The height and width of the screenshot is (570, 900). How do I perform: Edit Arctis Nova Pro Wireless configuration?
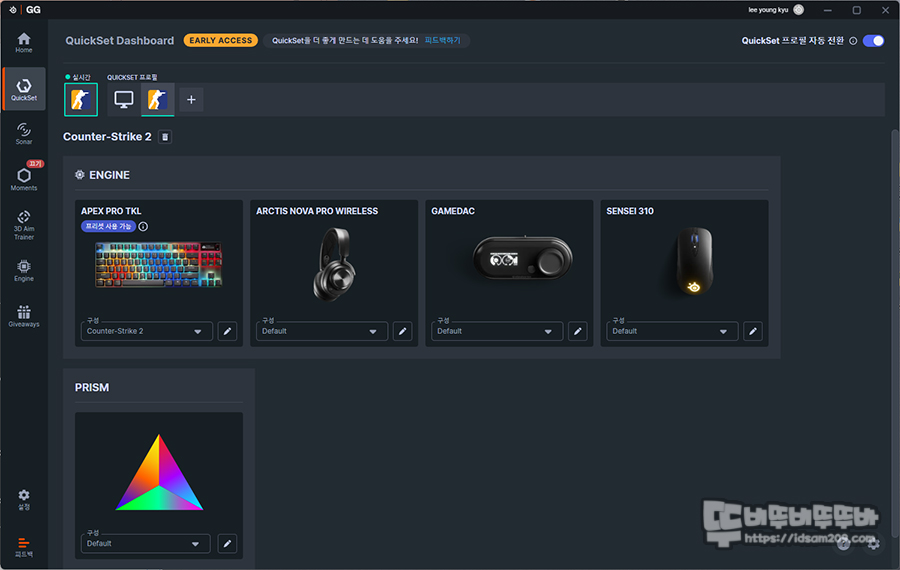(x=402, y=331)
